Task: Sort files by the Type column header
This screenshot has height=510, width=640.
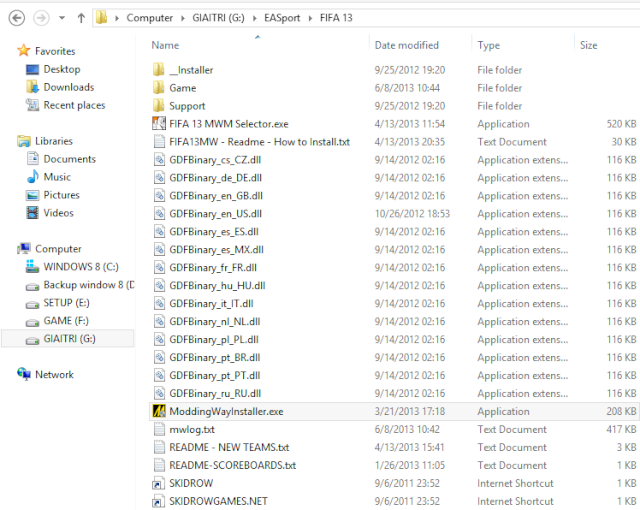Action: tap(489, 45)
